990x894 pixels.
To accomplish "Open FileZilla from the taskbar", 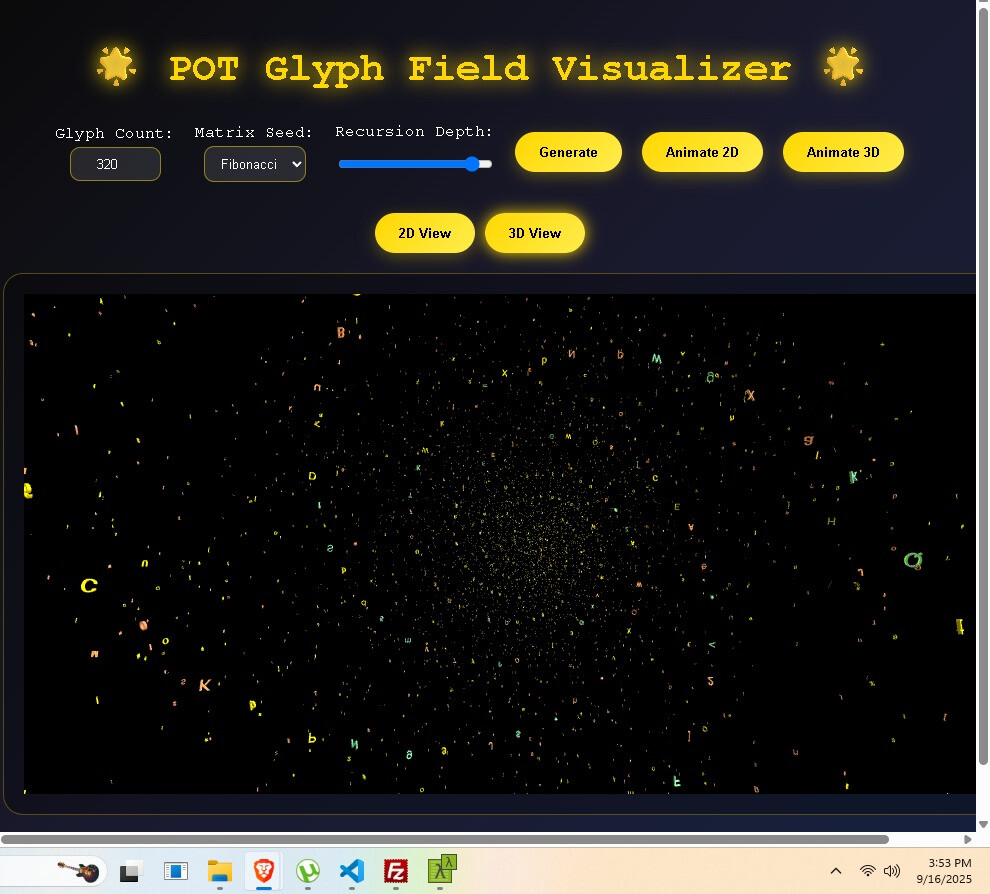I will pos(396,871).
